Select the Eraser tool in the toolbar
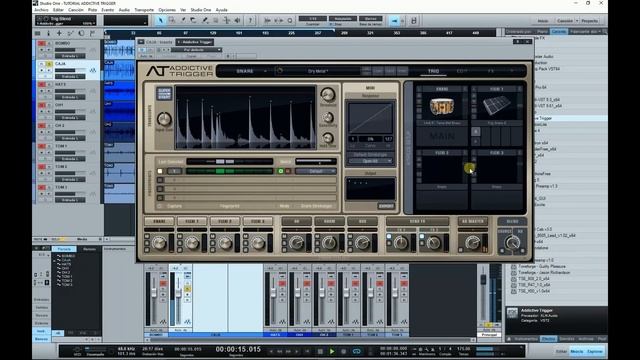The width and height of the screenshot is (640, 360). coord(193,20)
